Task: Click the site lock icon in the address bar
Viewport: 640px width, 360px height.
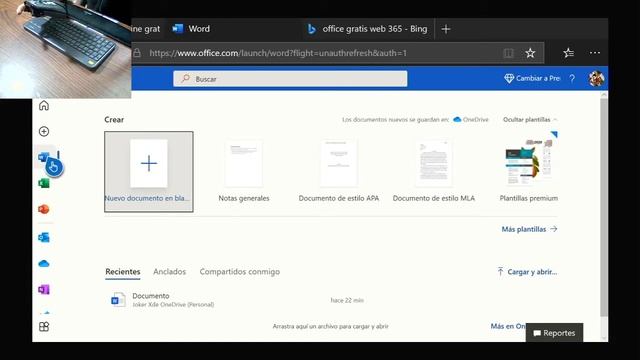Action: coord(137,53)
